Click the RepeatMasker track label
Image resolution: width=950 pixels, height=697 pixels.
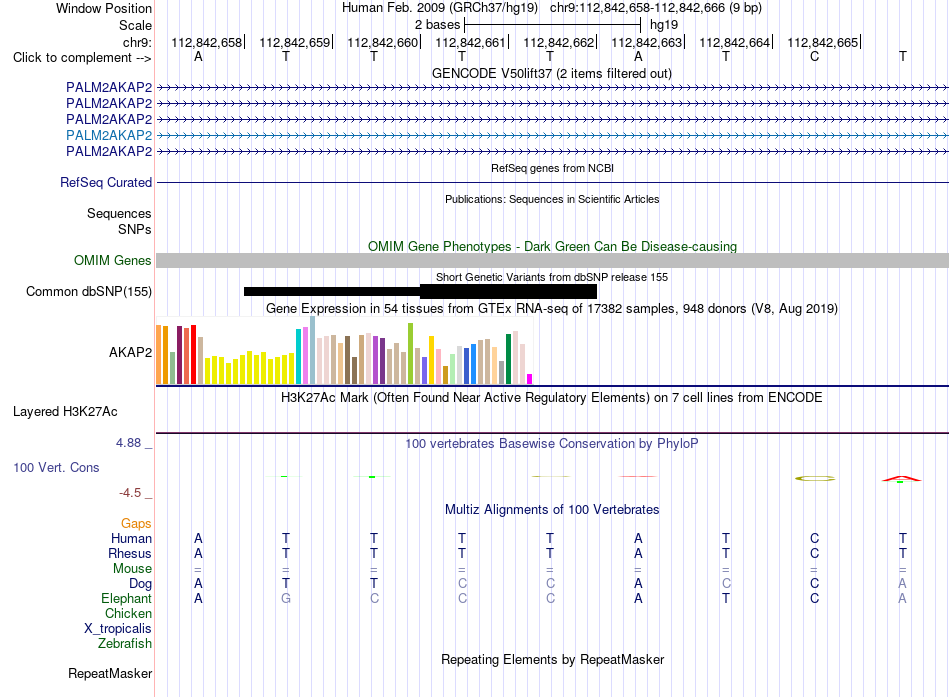(x=110, y=673)
